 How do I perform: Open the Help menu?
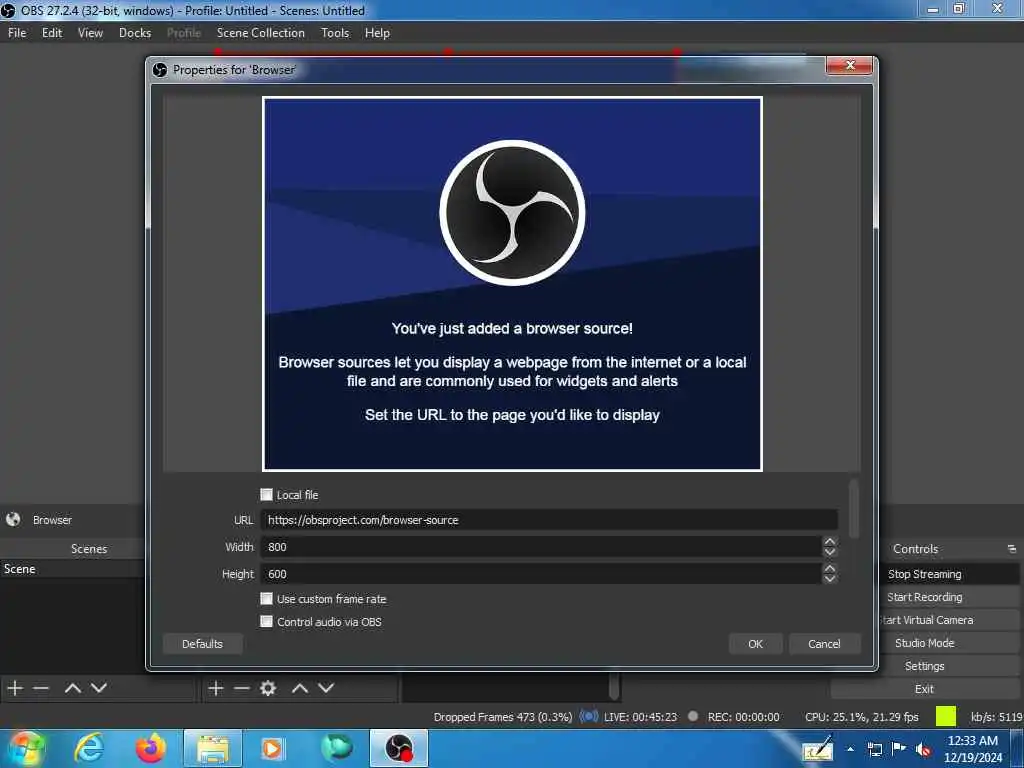point(377,33)
